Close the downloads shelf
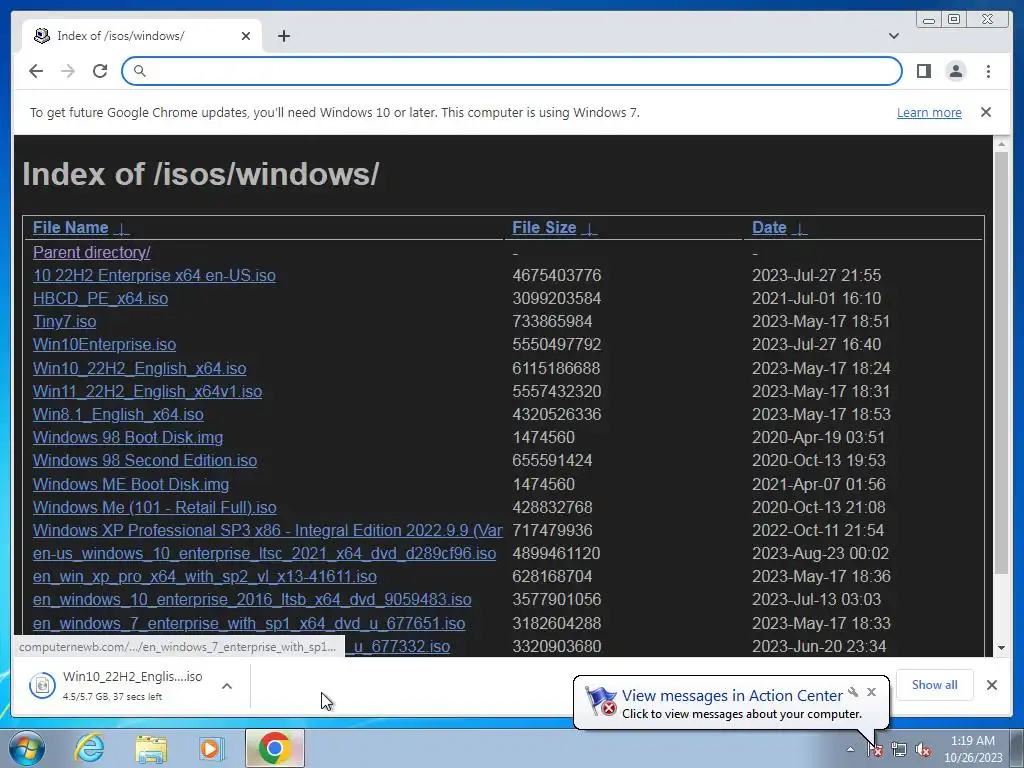Screen dimensions: 1024x768 click(991, 685)
